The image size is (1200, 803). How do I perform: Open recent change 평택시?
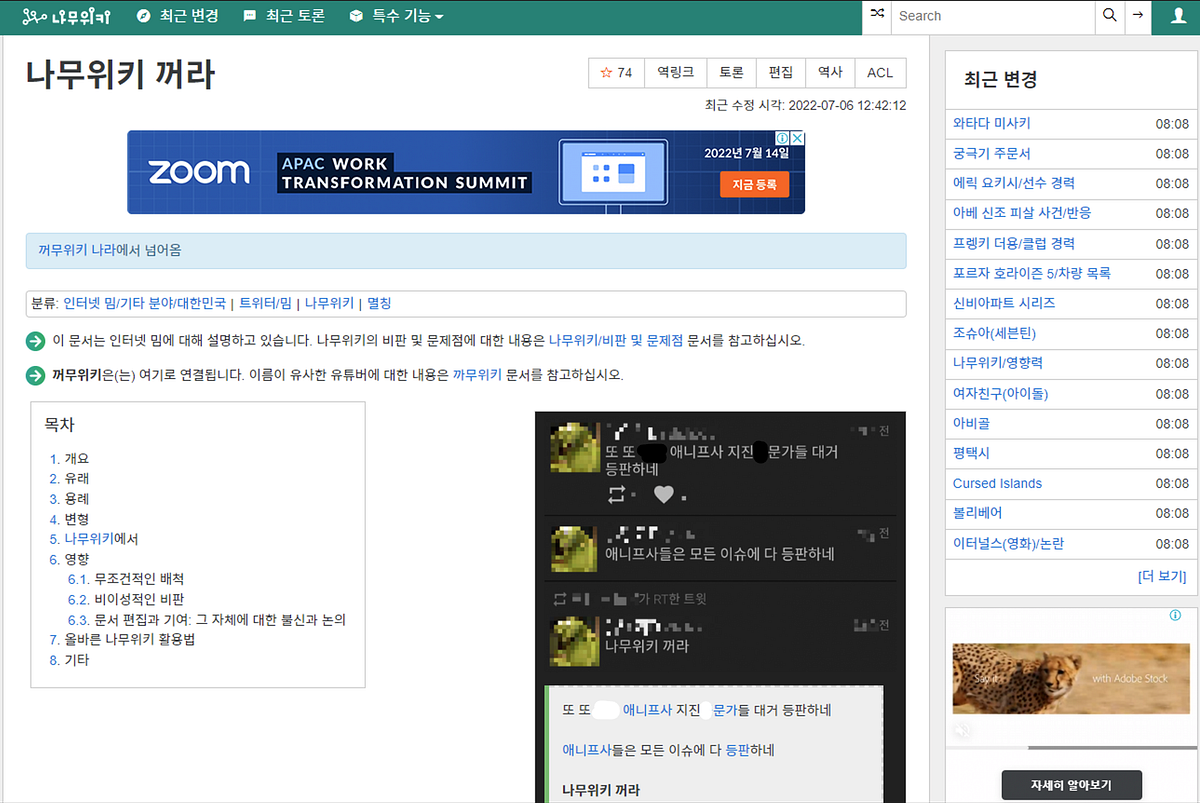point(972,453)
